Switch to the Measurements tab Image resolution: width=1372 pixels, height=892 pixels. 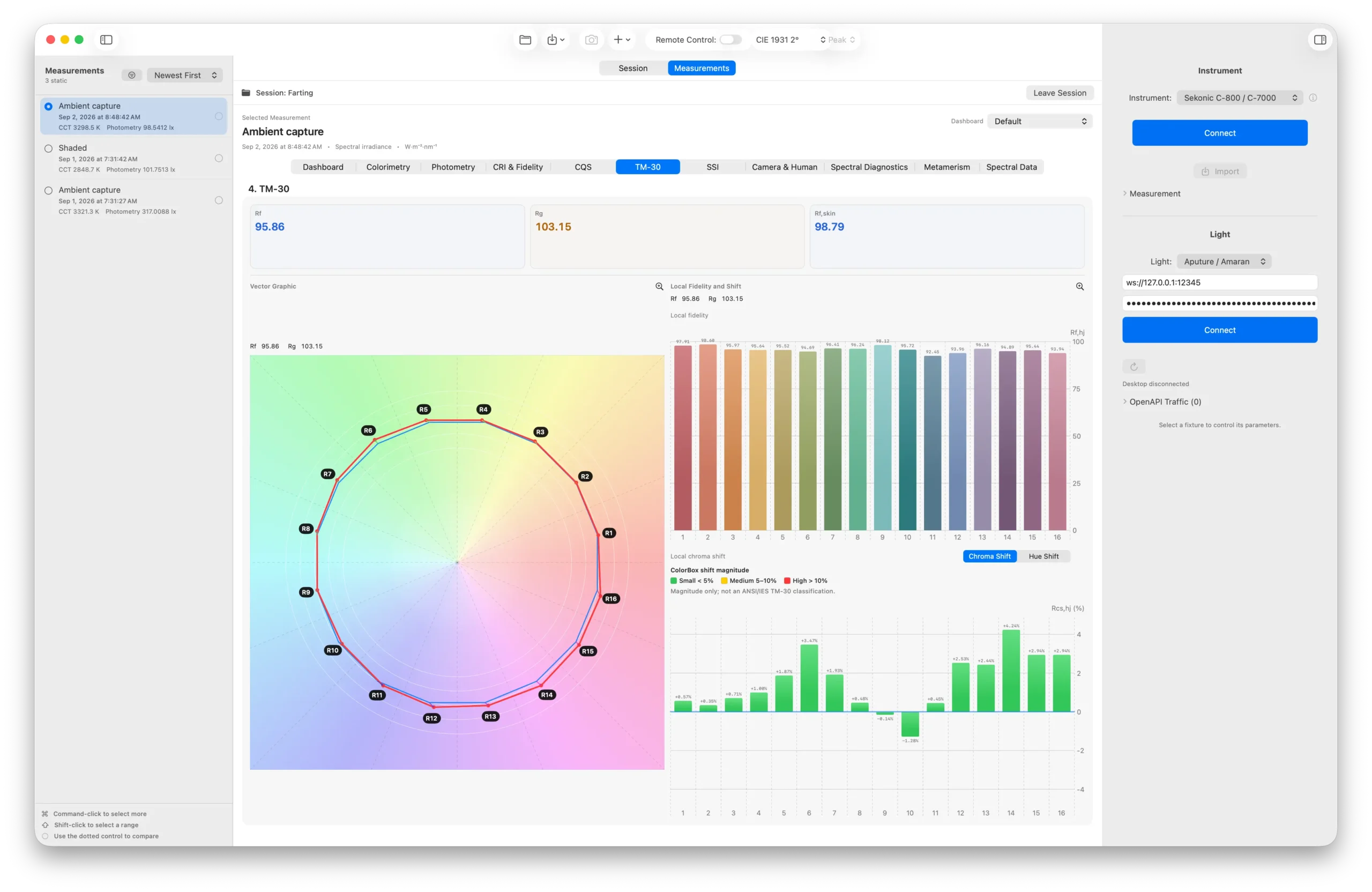[701, 68]
